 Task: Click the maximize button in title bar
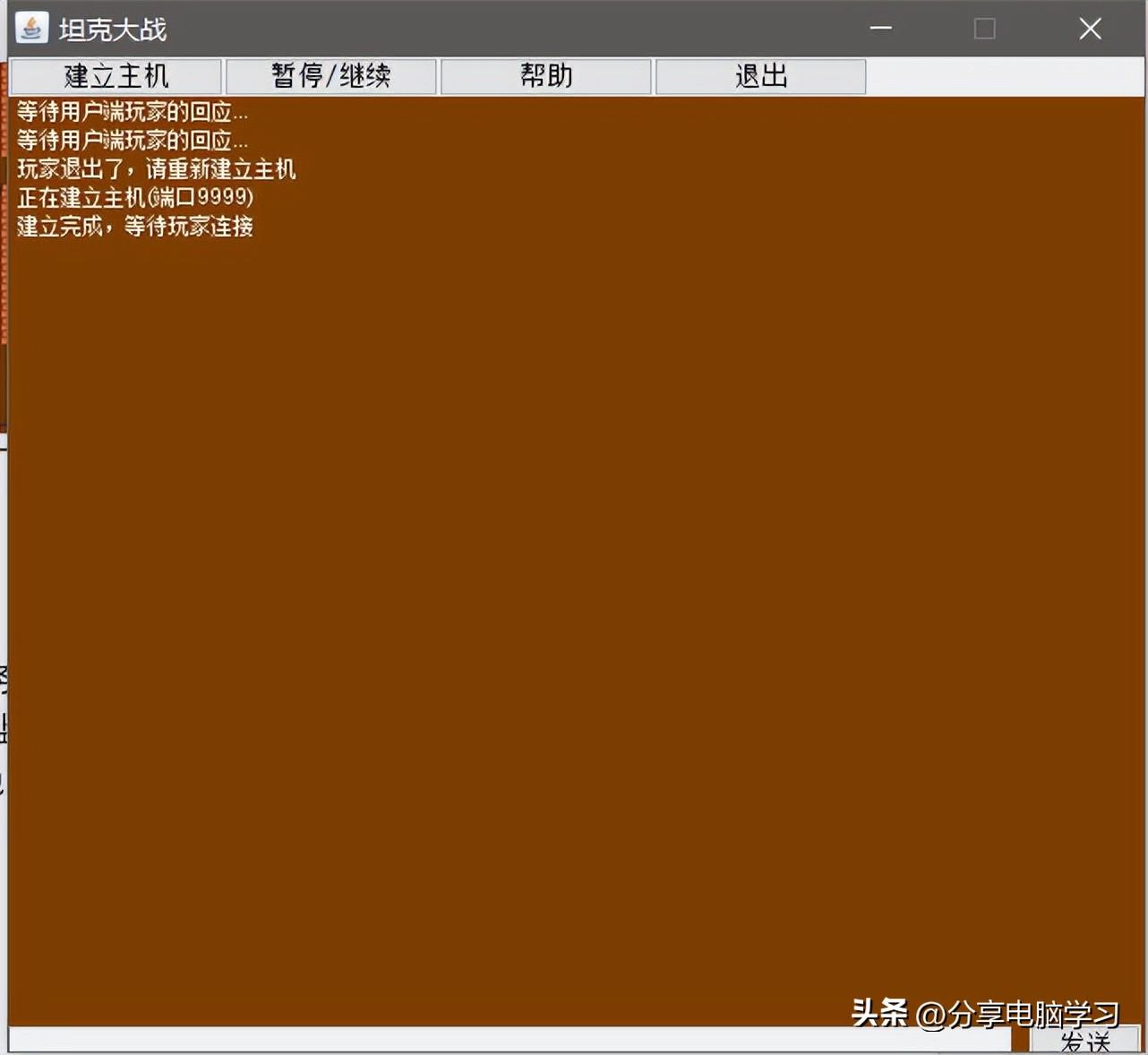click(985, 29)
